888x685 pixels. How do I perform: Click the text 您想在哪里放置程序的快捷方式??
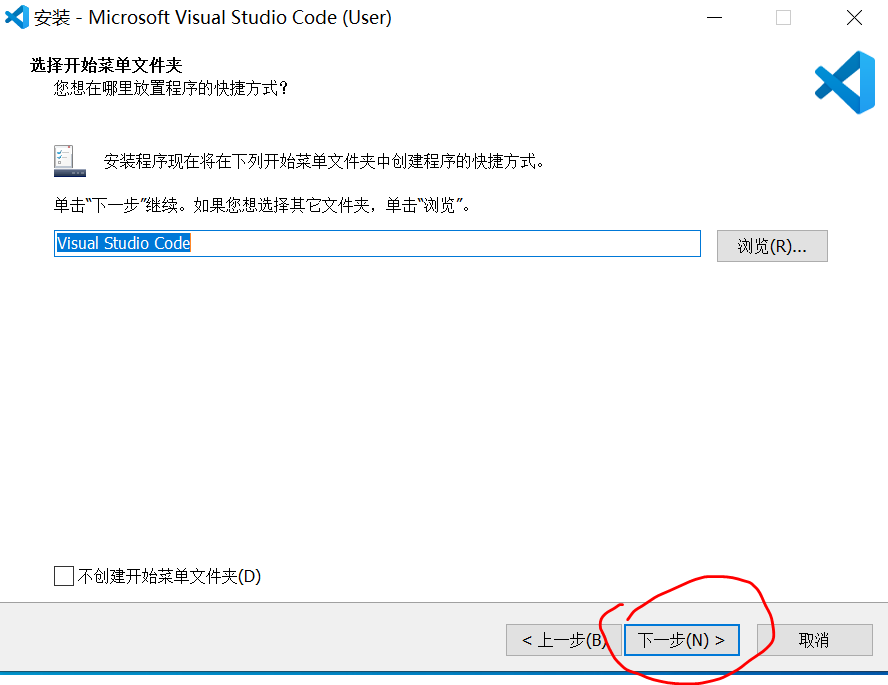pos(171,88)
